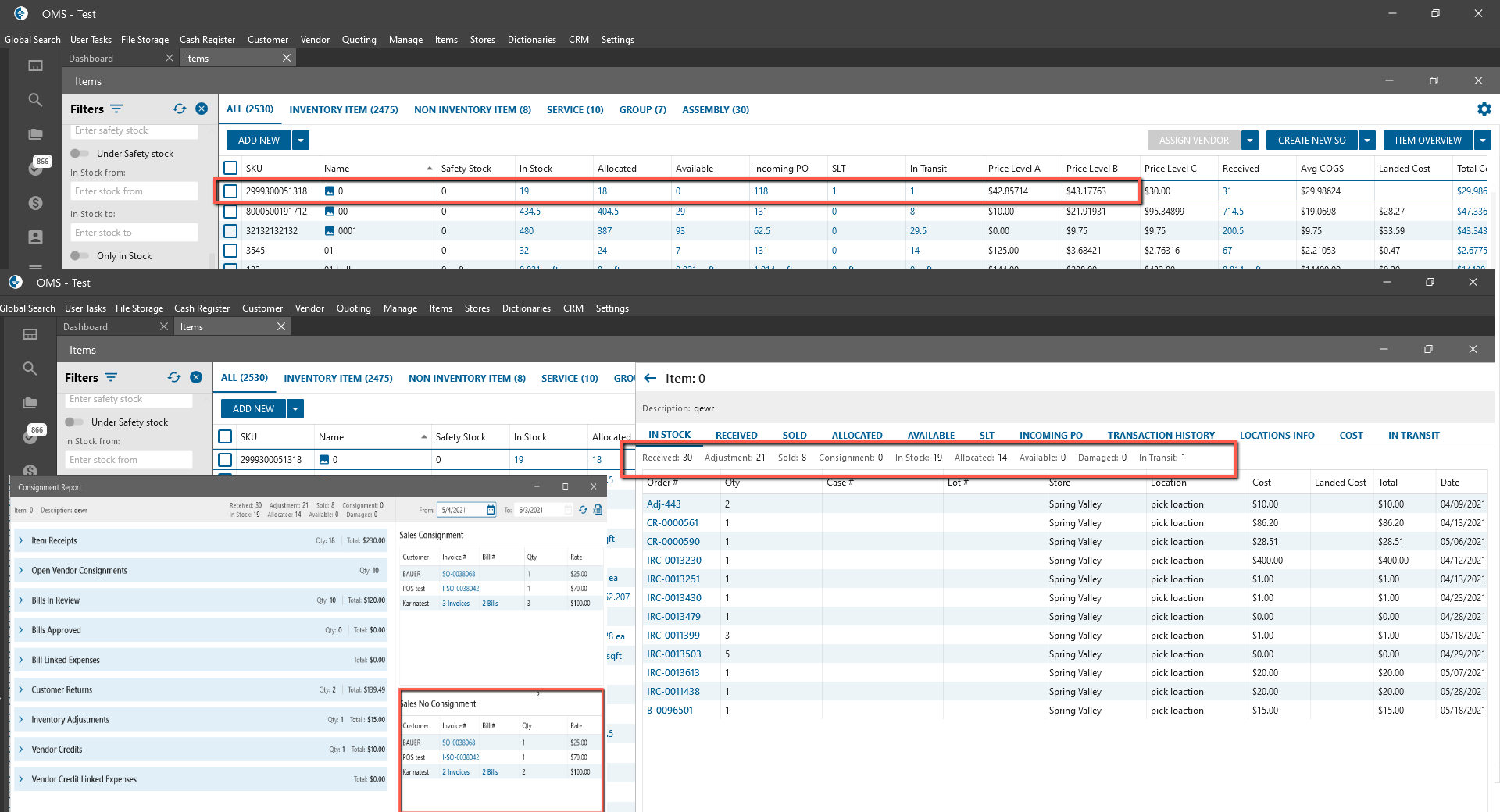Screen dimensions: 1500x812
Task: Open order link B-0096501
Action: [x=670, y=710]
